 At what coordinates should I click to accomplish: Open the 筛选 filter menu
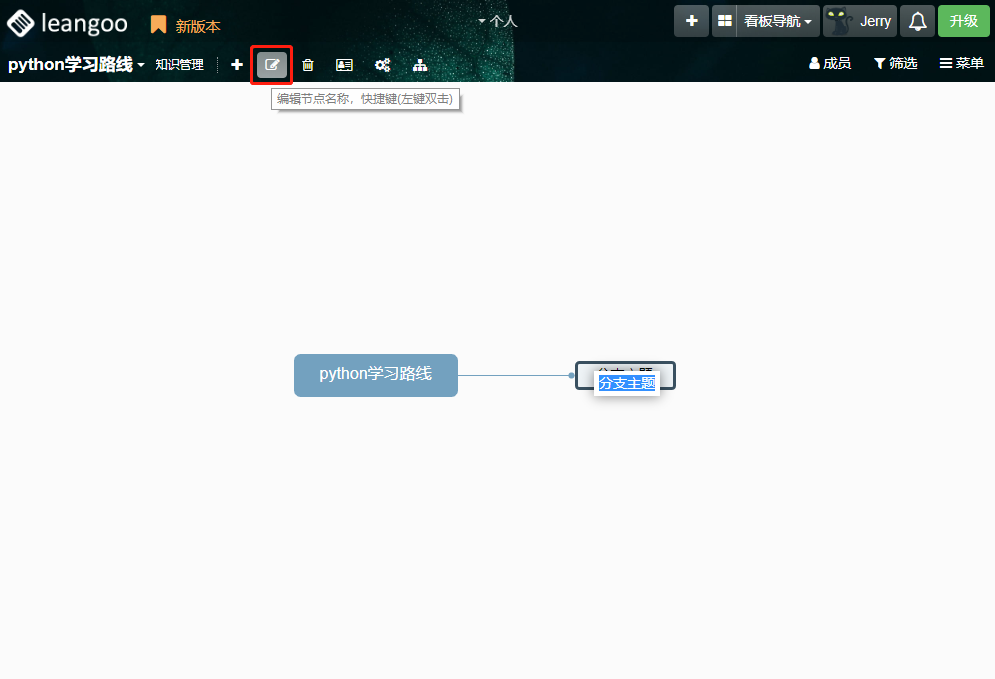[x=895, y=64]
